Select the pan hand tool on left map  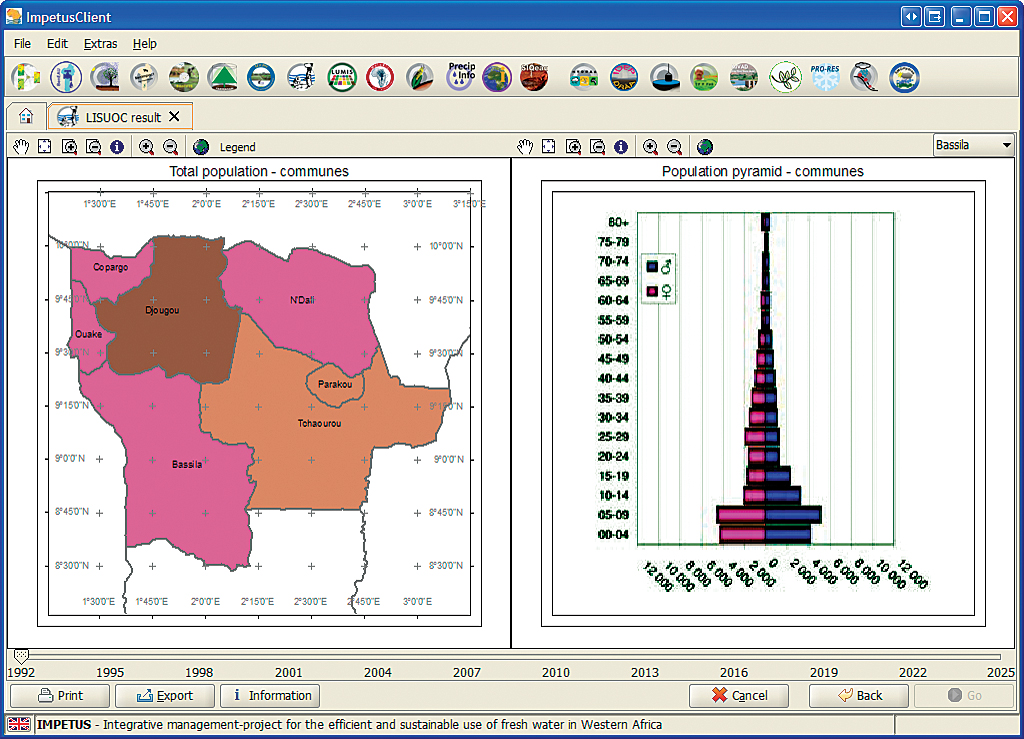pyautogui.click(x=21, y=147)
